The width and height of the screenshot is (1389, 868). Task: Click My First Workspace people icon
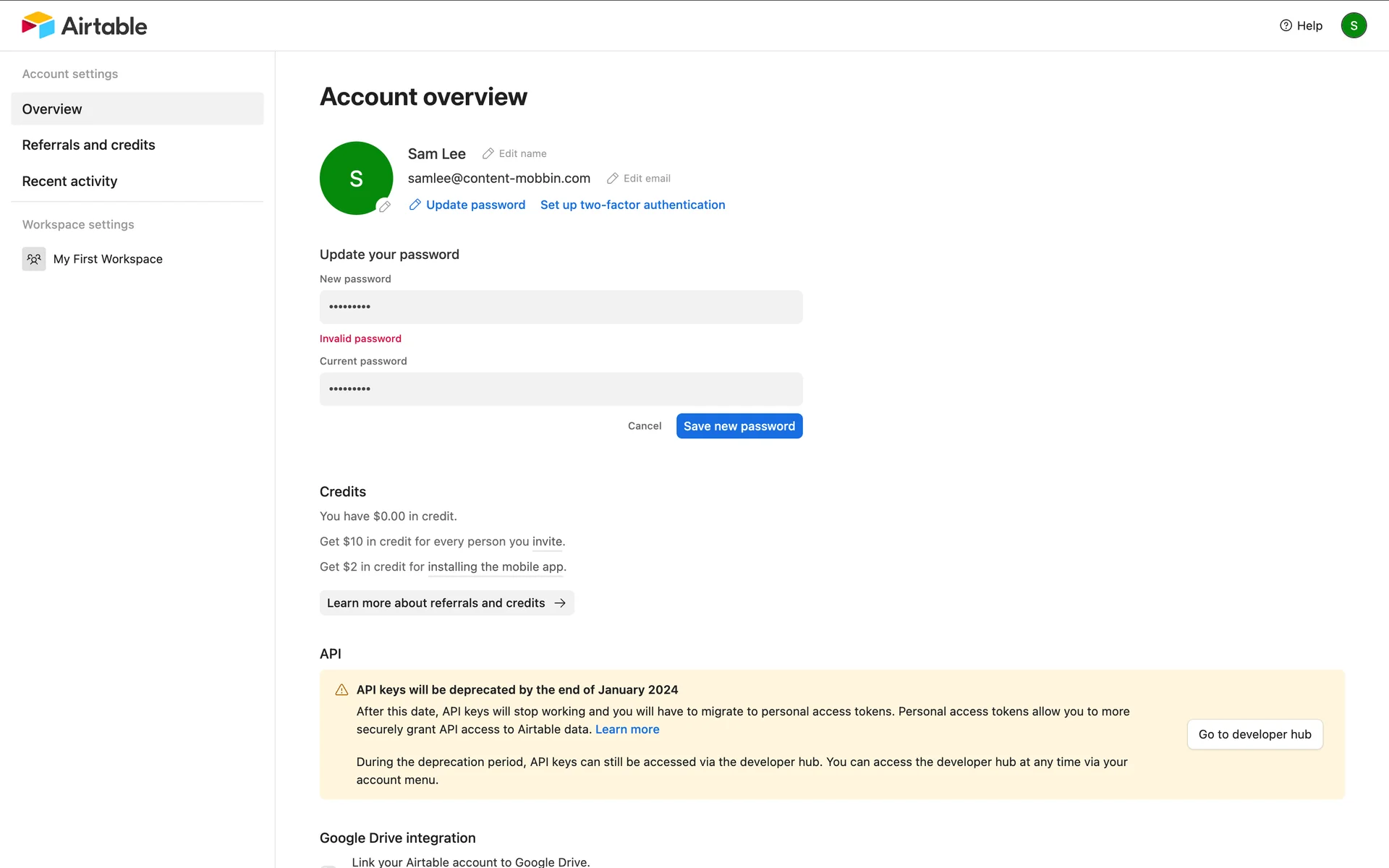coord(34,259)
